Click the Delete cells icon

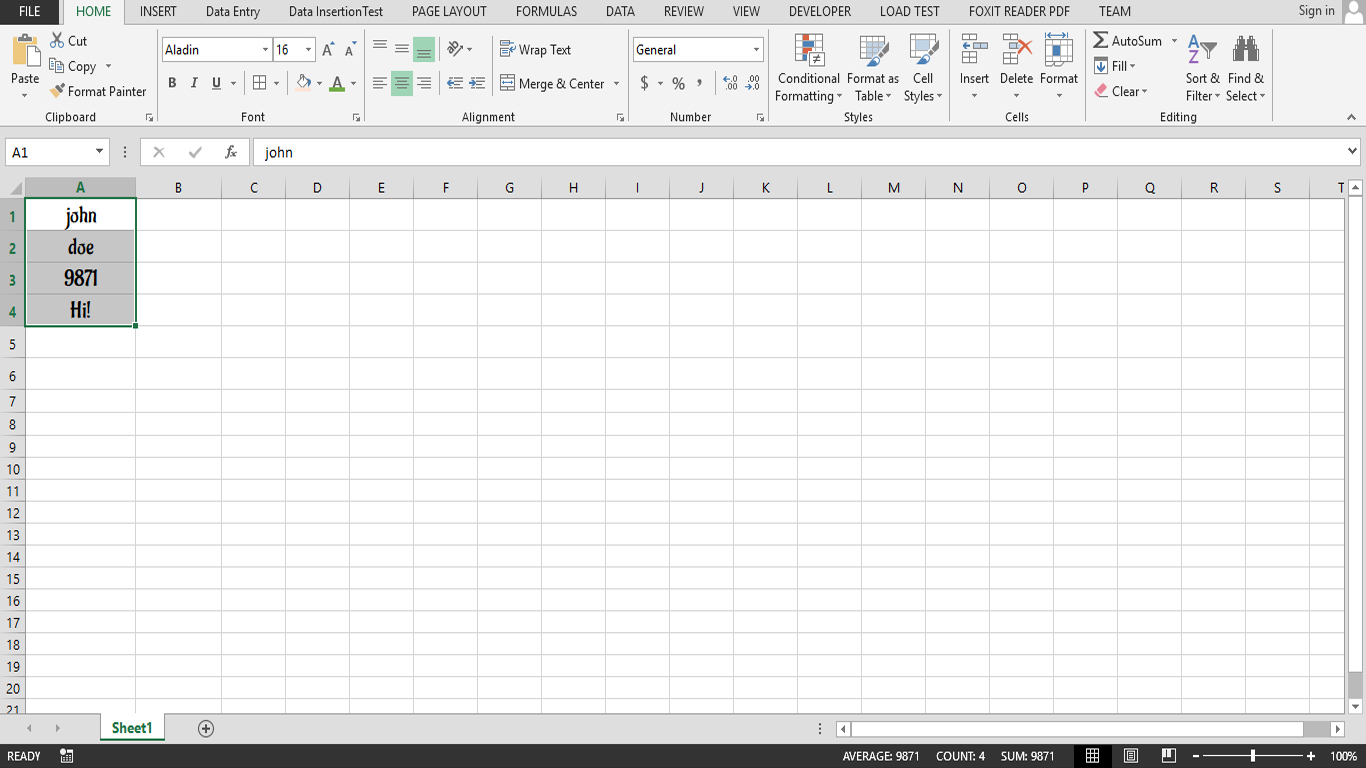1017,50
